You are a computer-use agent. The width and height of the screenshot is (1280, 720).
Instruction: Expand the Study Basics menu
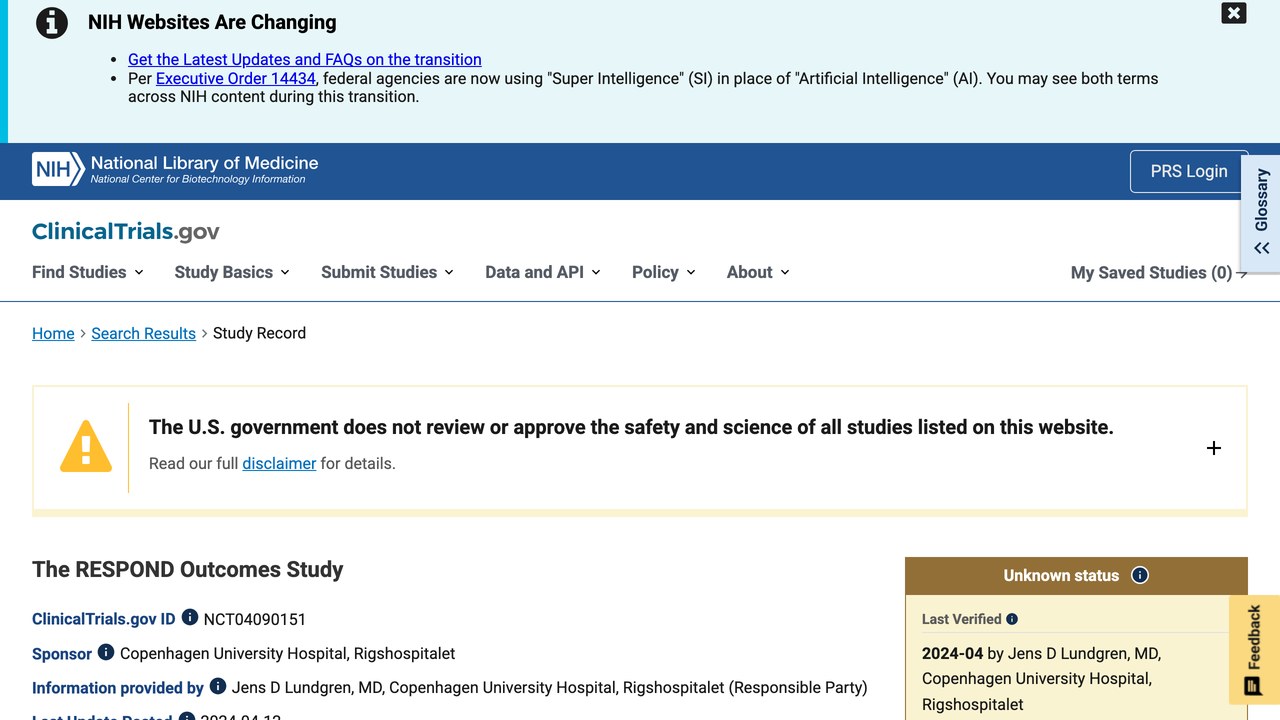tap(232, 272)
